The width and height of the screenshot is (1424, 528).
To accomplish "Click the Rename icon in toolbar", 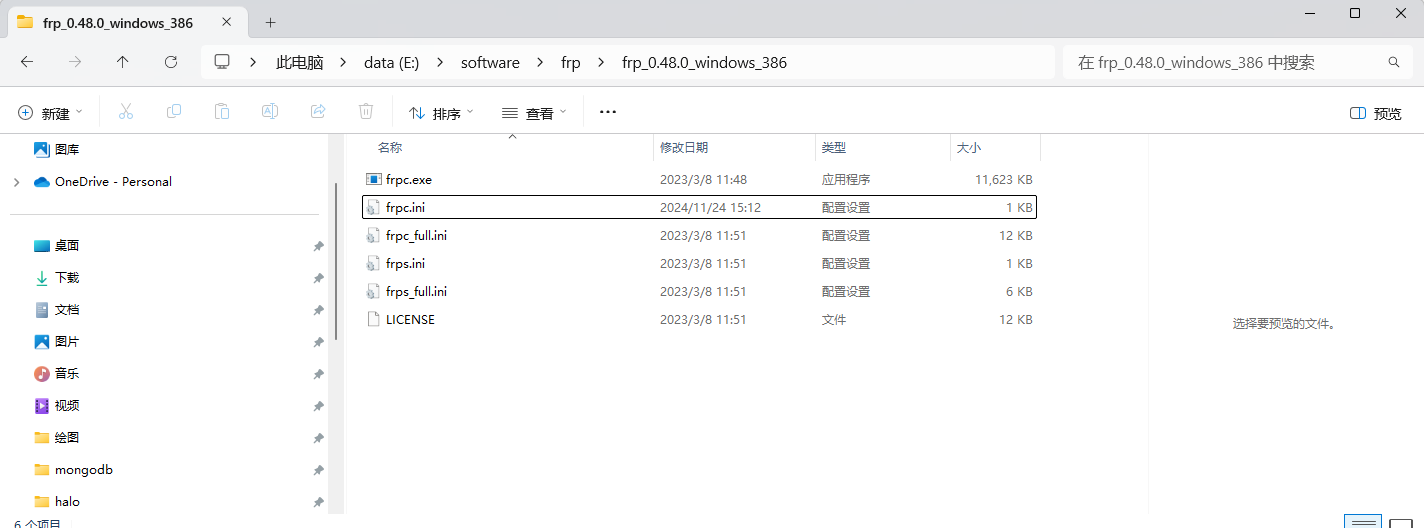I will click(x=270, y=112).
